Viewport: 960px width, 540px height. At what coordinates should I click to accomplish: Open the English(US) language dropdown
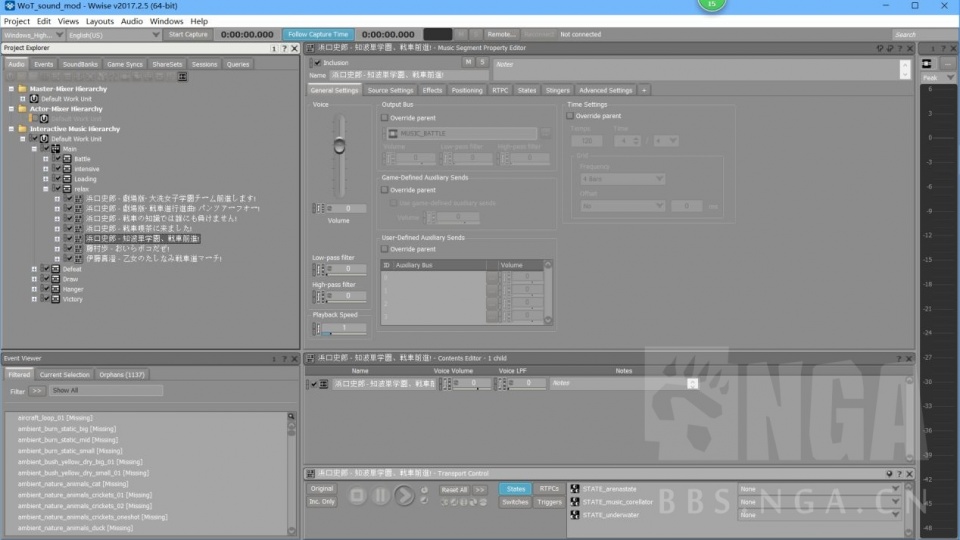[x=114, y=35]
